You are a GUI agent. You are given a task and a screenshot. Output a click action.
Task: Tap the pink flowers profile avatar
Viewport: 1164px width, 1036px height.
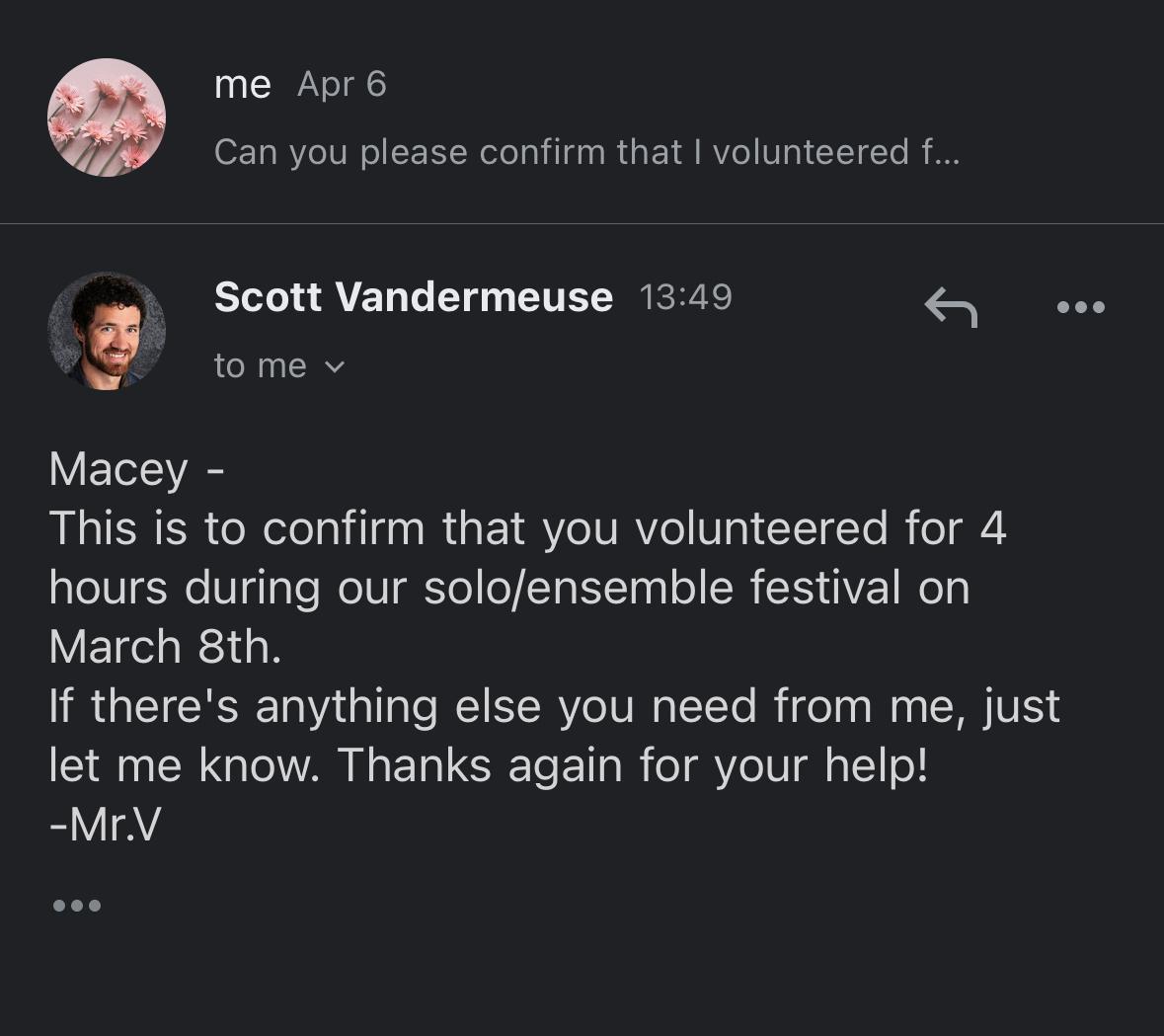tap(107, 118)
